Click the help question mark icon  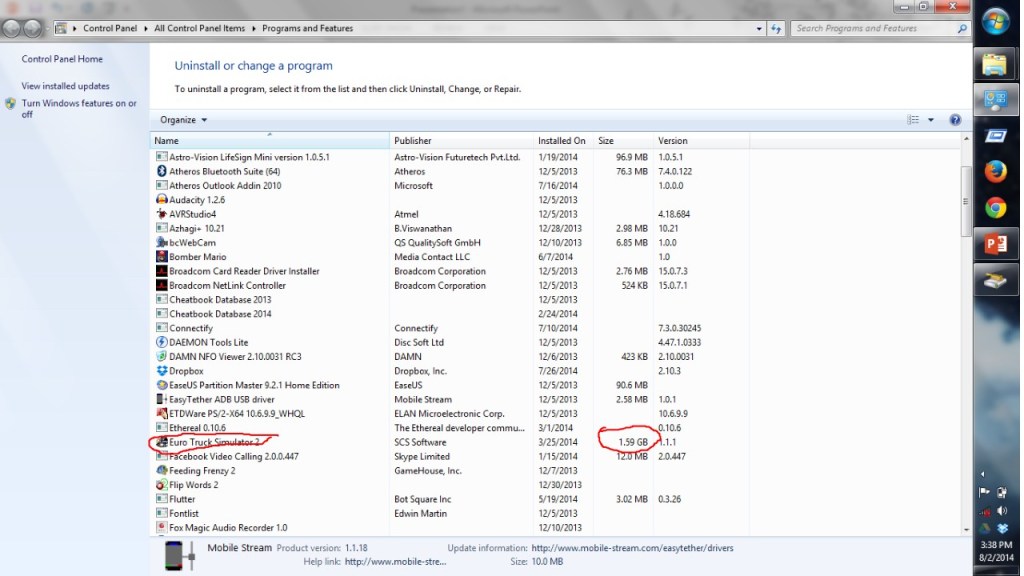954,120
